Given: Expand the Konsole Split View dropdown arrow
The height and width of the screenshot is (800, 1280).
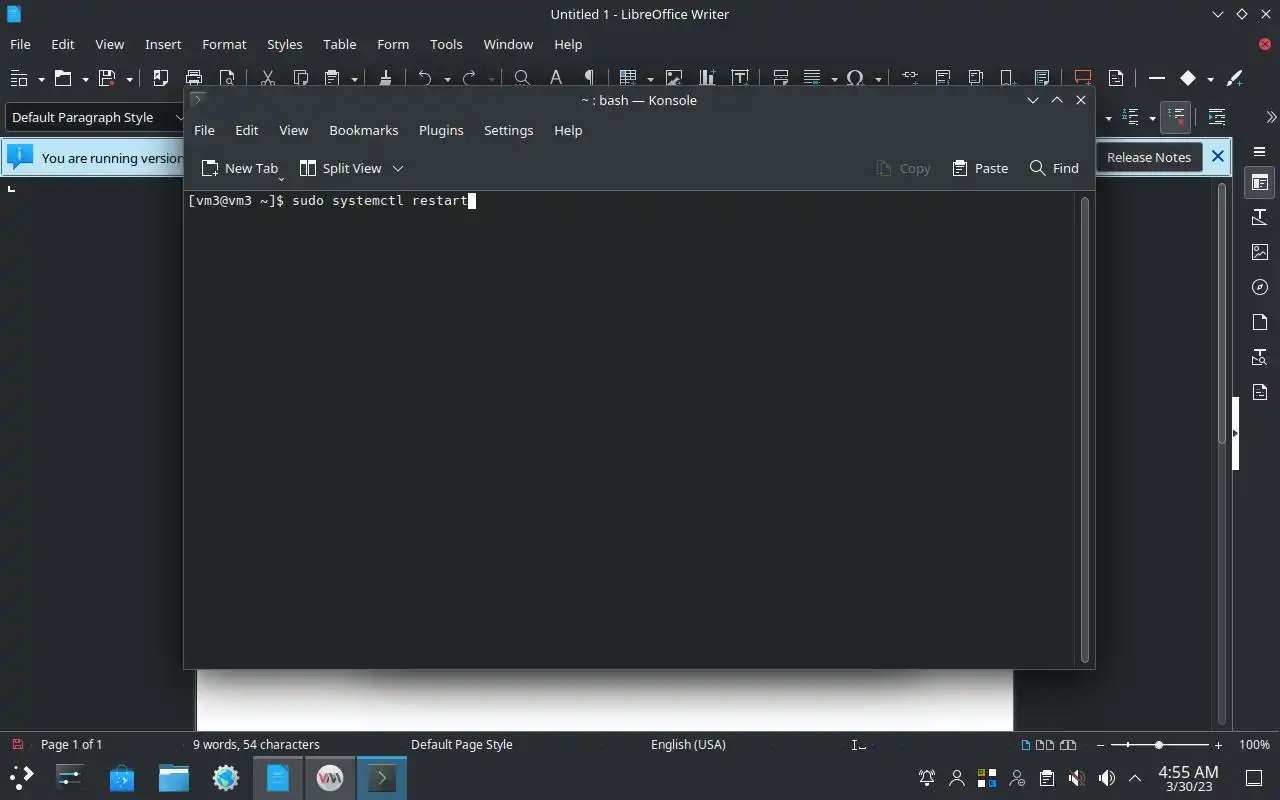Looking at the screenshot, I should pos(397,168).
